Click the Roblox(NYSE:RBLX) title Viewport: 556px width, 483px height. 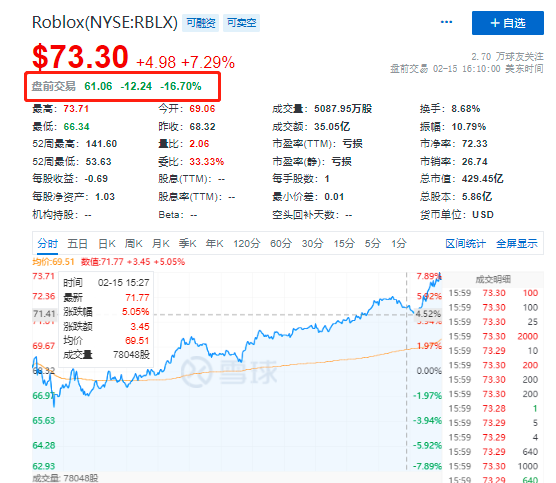[x=105, y=22]
